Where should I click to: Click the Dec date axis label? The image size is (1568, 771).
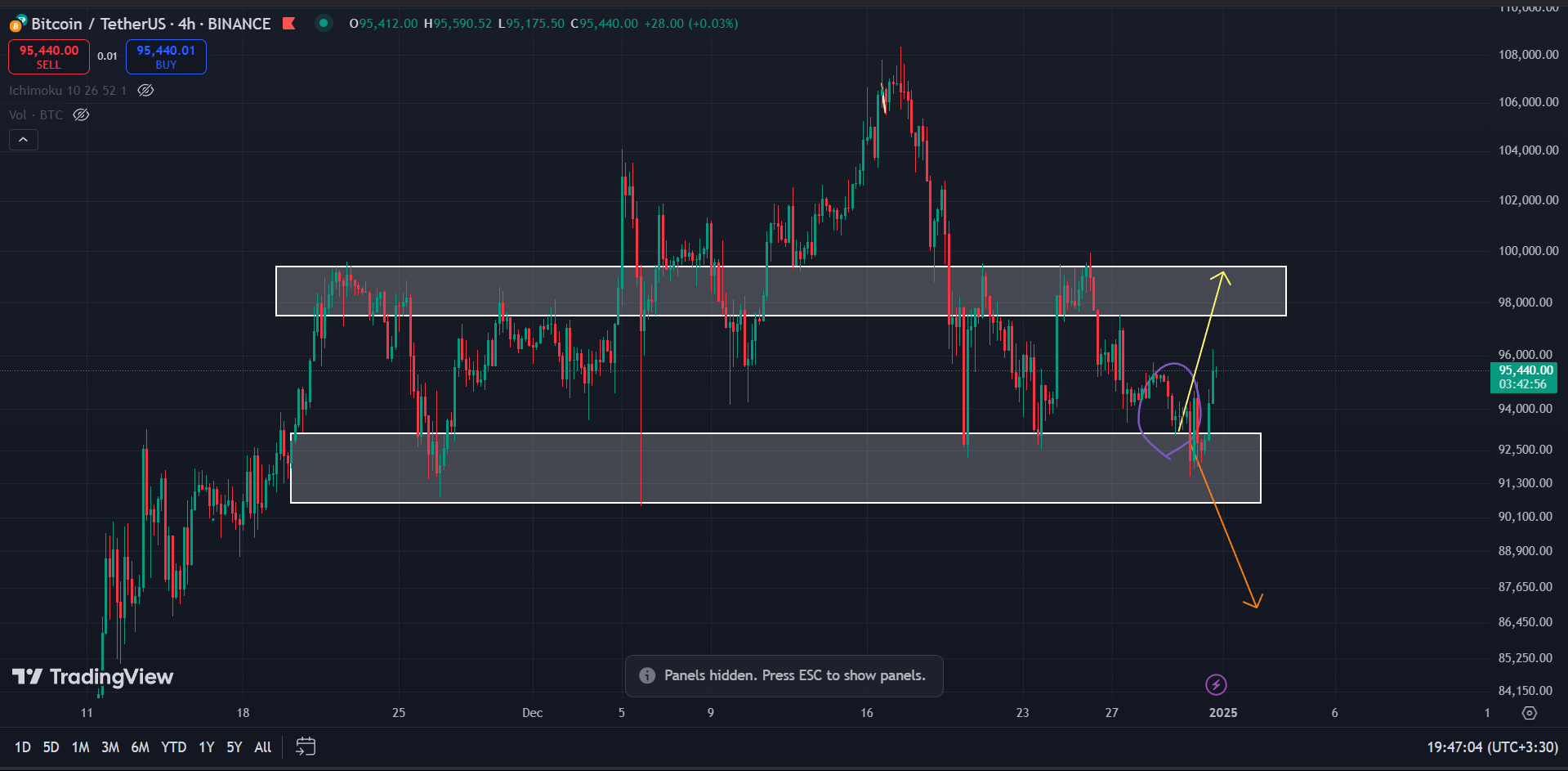click(532, 713)
